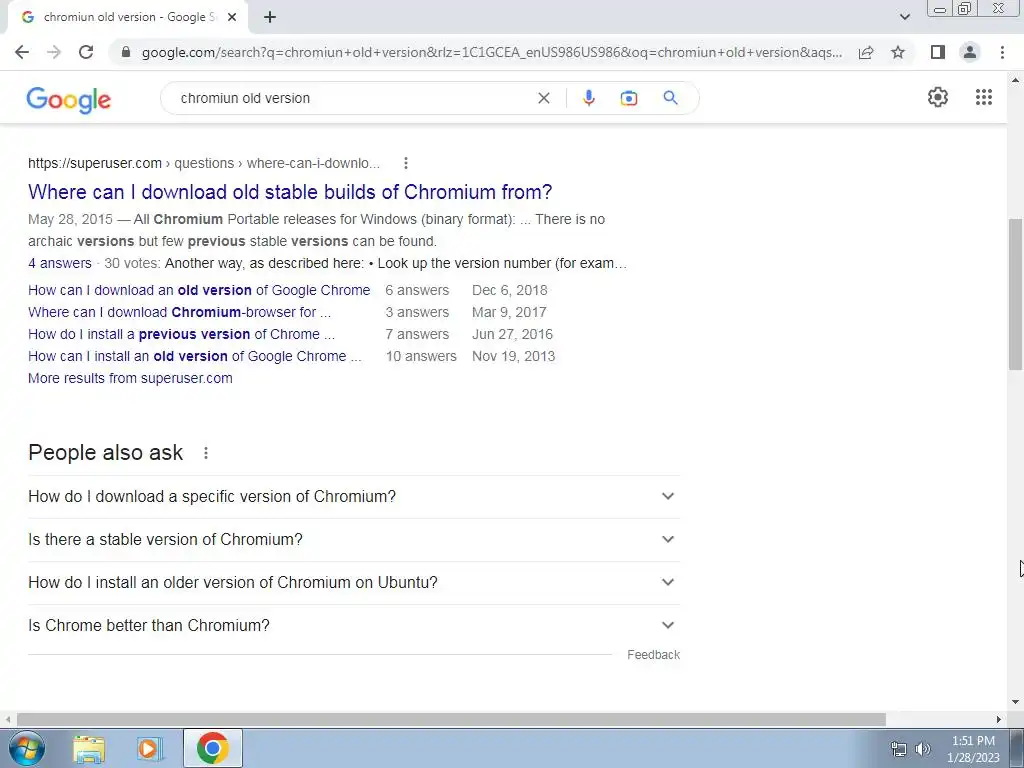Open the new tab plus button
Screen dimensions: 1024x768
(x=270, y=18)
